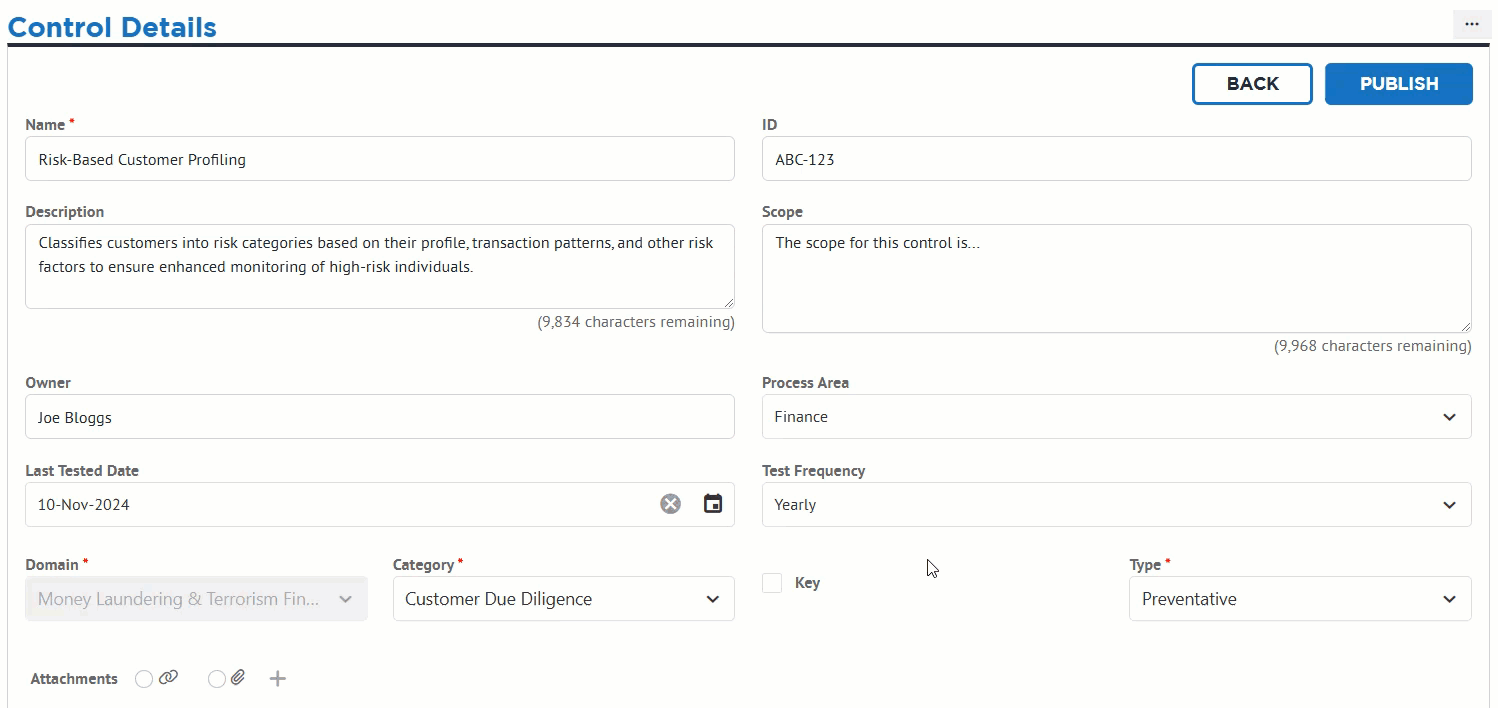1498x708 pixels.
Task: Publish the control with PUBLISH button
Action: click(1399, 84)
